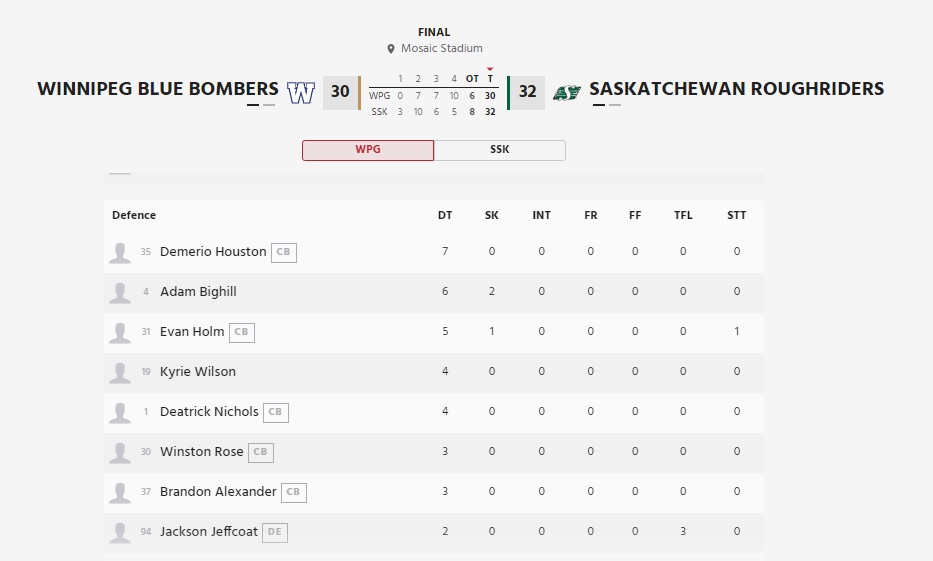Viewport: 933px width, 561px height.
Task: Click the Winnipeg Blue Bombers team name
Action: pos(158,89)
